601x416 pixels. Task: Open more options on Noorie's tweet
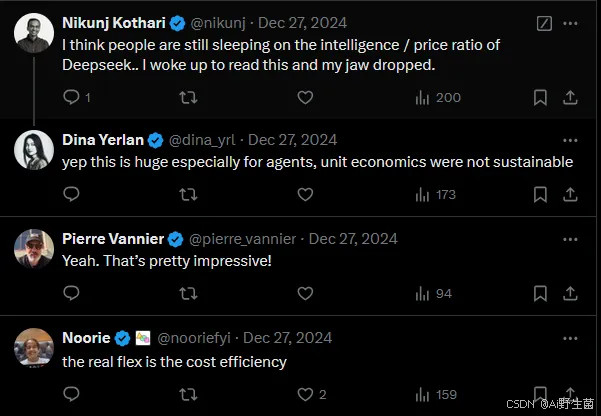[570, 337]
